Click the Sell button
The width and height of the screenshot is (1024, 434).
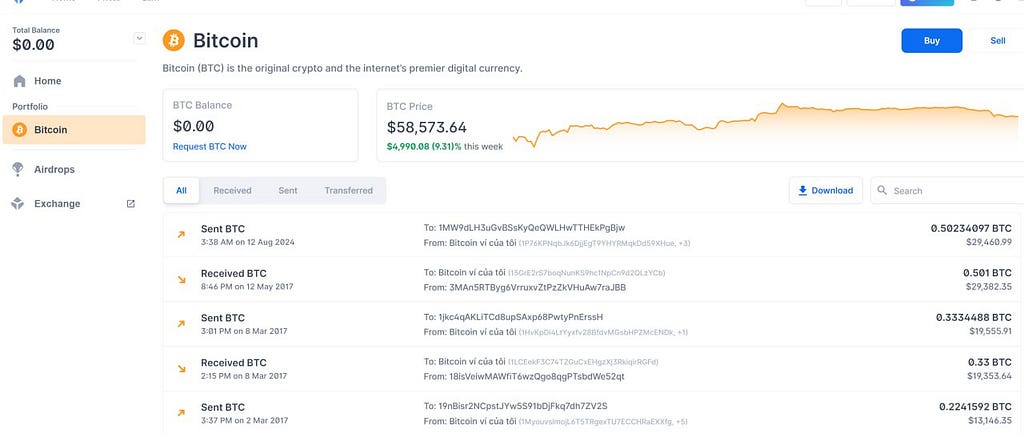pos(997,40)
